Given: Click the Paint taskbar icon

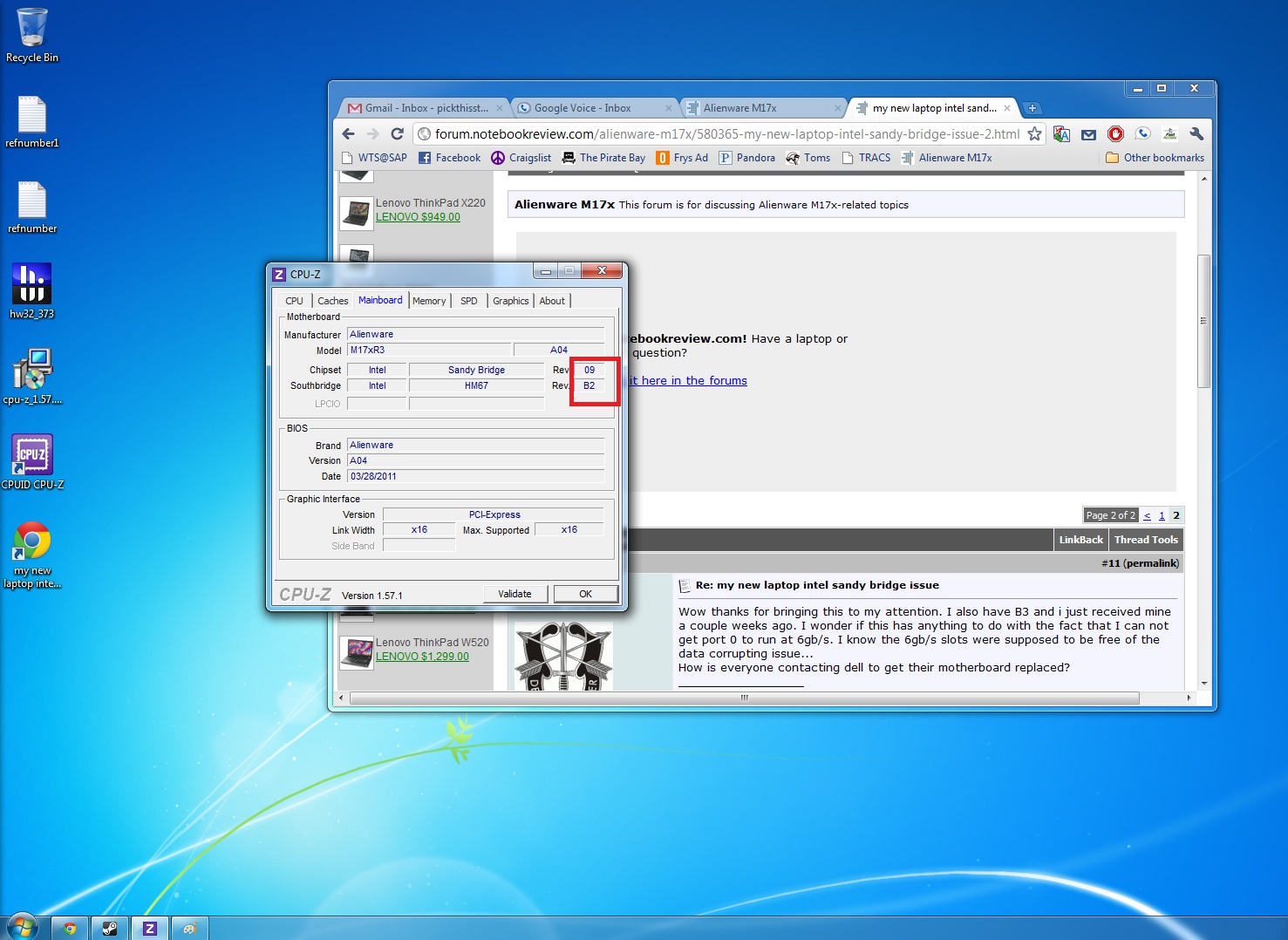Looking at the screenshot, I should pyautogui.click(x=189, y=929).
